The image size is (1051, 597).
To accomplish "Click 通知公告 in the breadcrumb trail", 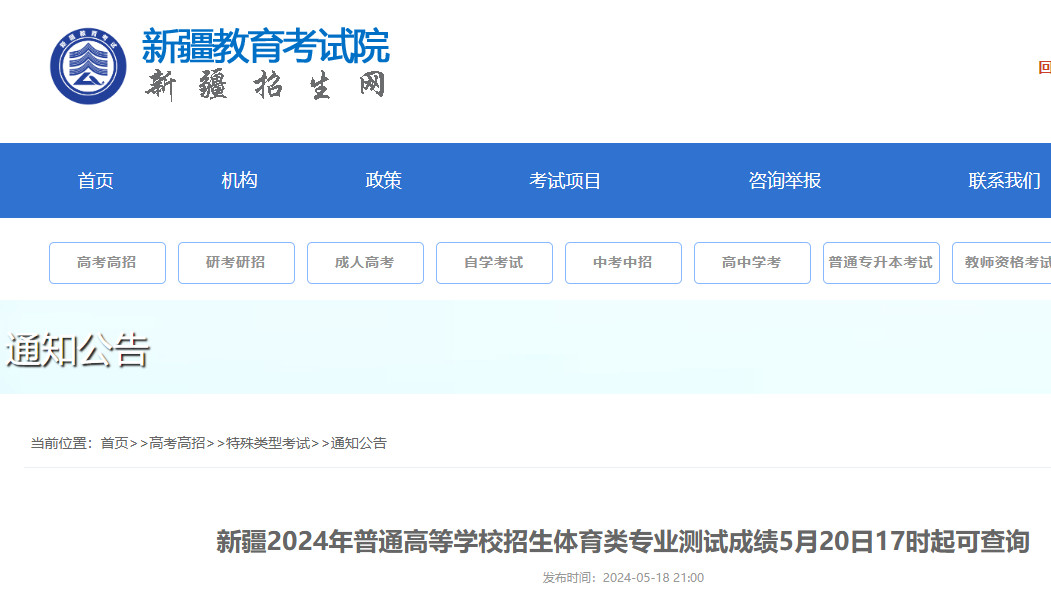I will tap(359, 443).
